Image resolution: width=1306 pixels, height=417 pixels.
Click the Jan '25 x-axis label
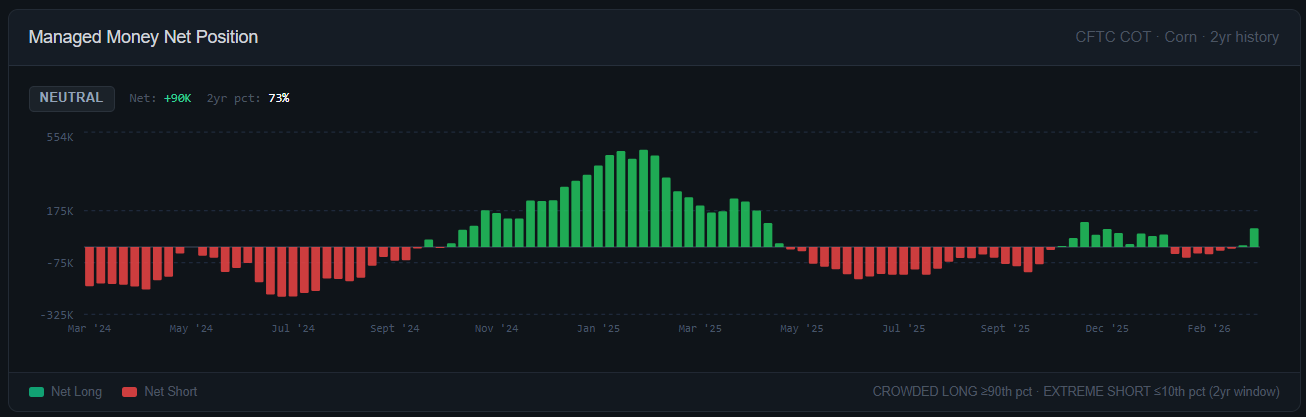click(599, 328)
